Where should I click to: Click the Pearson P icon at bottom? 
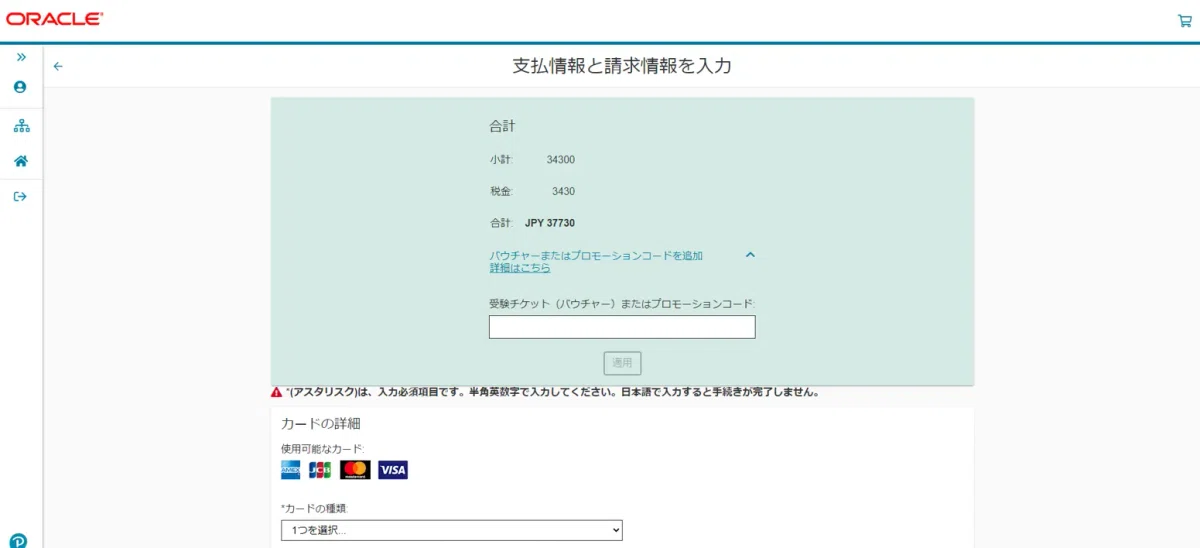[18, 541]
